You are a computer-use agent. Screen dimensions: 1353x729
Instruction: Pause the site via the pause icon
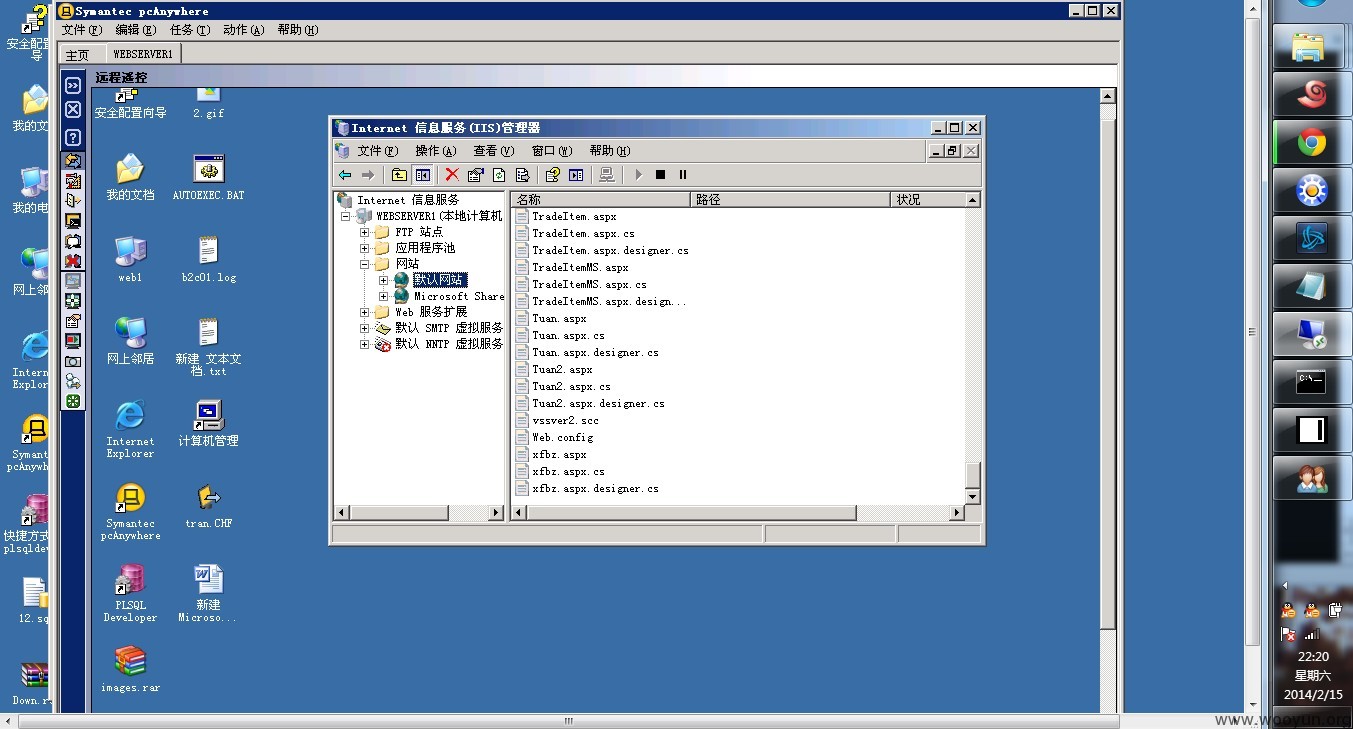point(683,175)
